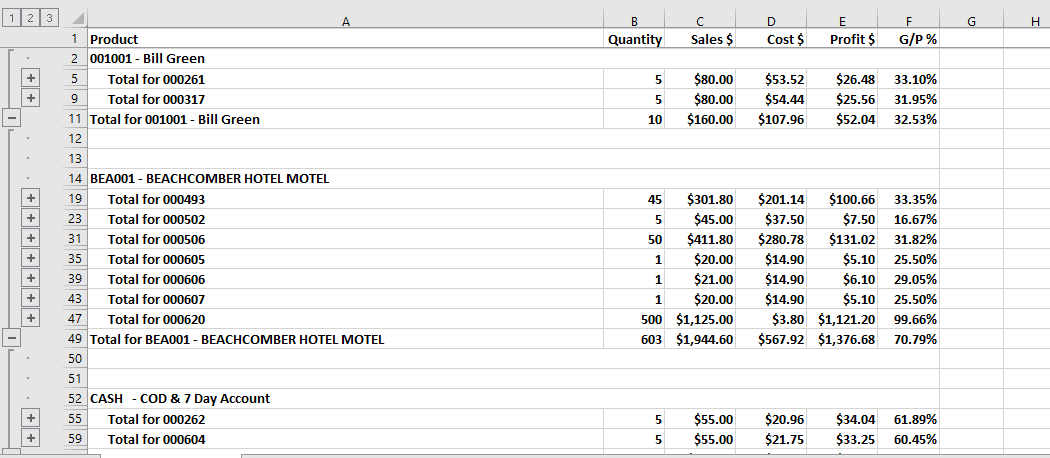Select the entire sheet with corner triangle

click(x=76, y=19)
